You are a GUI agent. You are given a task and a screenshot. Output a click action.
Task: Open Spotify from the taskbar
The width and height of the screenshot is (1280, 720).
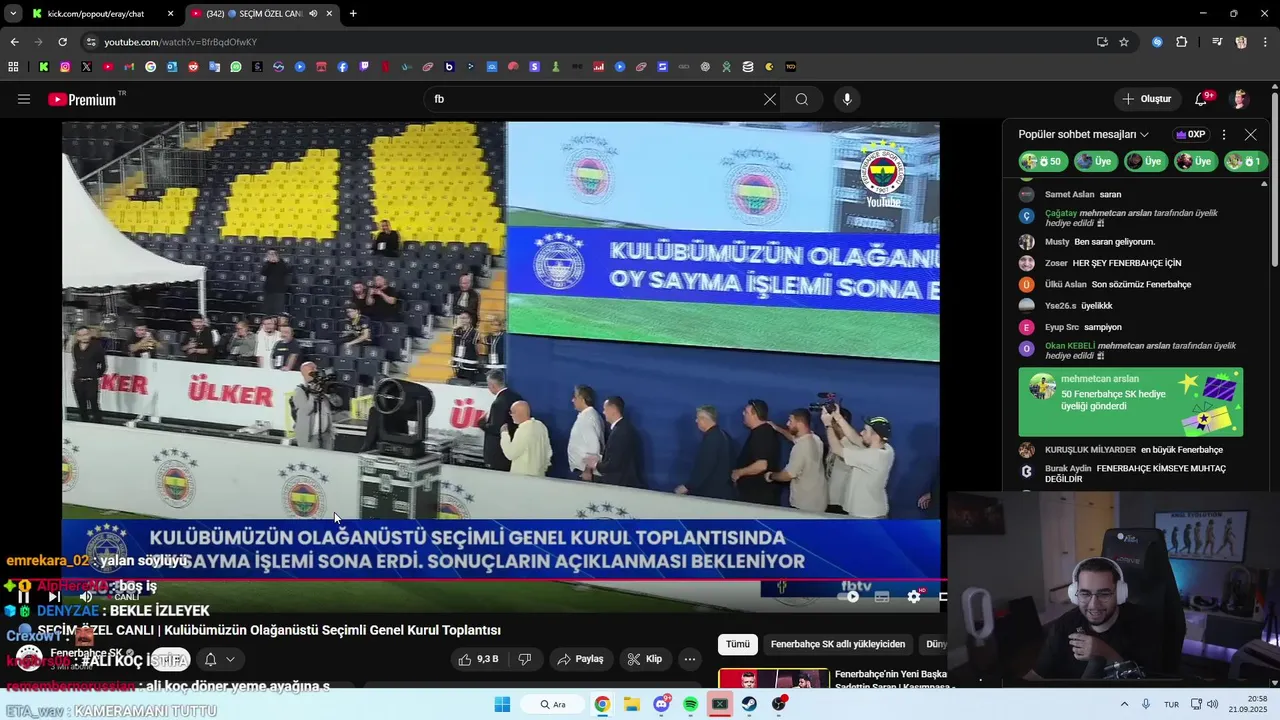tap(691, 704)
